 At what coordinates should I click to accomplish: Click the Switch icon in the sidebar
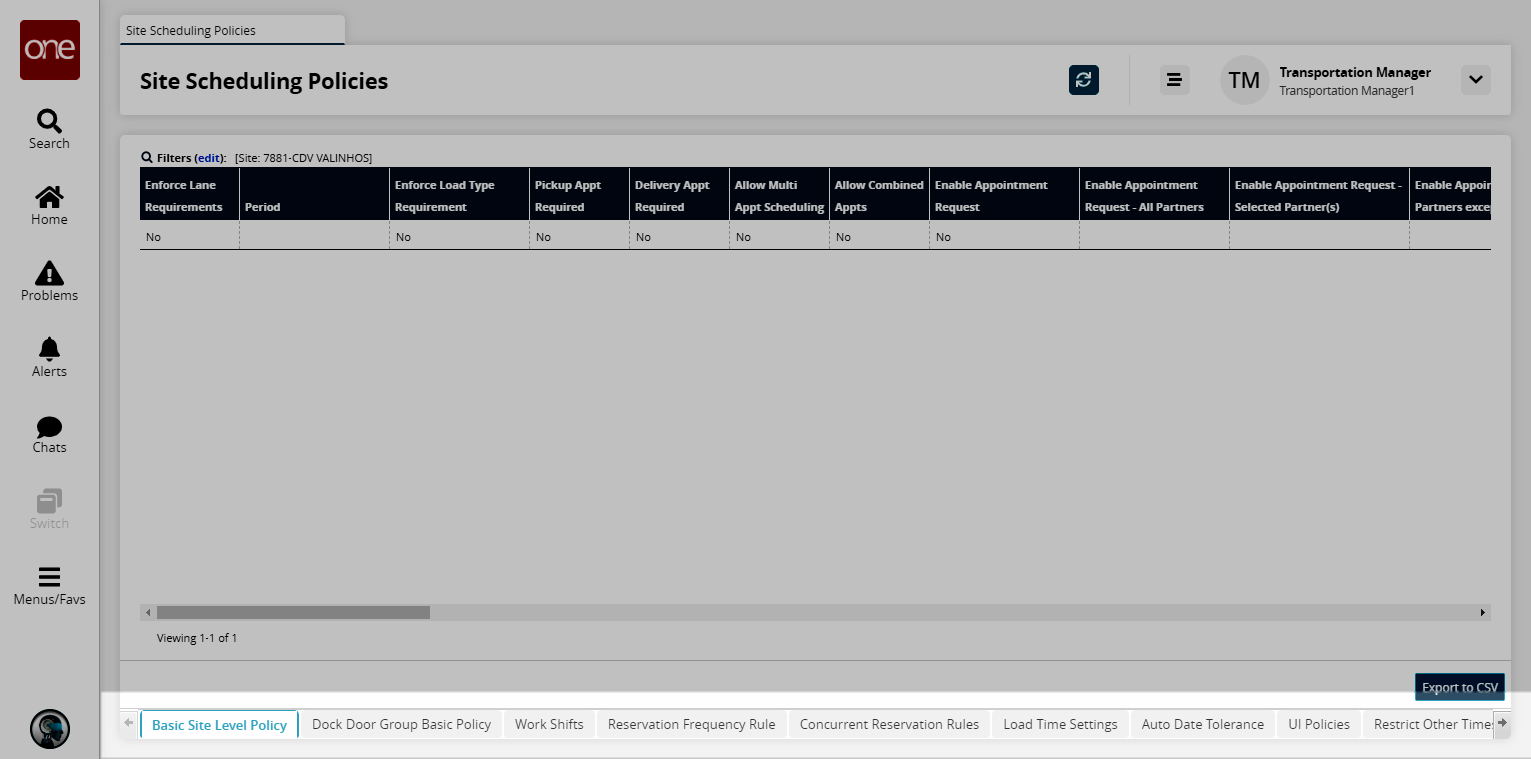(x=49, y=509)
